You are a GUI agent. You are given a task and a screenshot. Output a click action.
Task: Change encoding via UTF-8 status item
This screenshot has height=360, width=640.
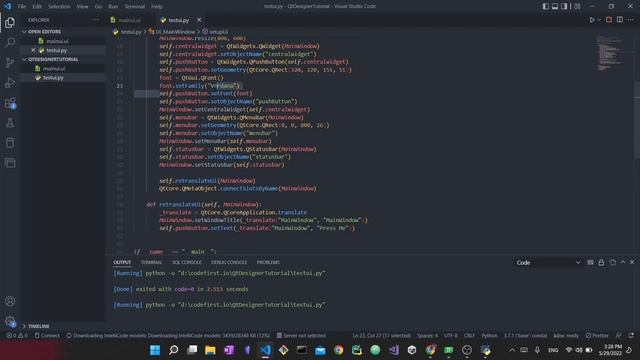451,336
